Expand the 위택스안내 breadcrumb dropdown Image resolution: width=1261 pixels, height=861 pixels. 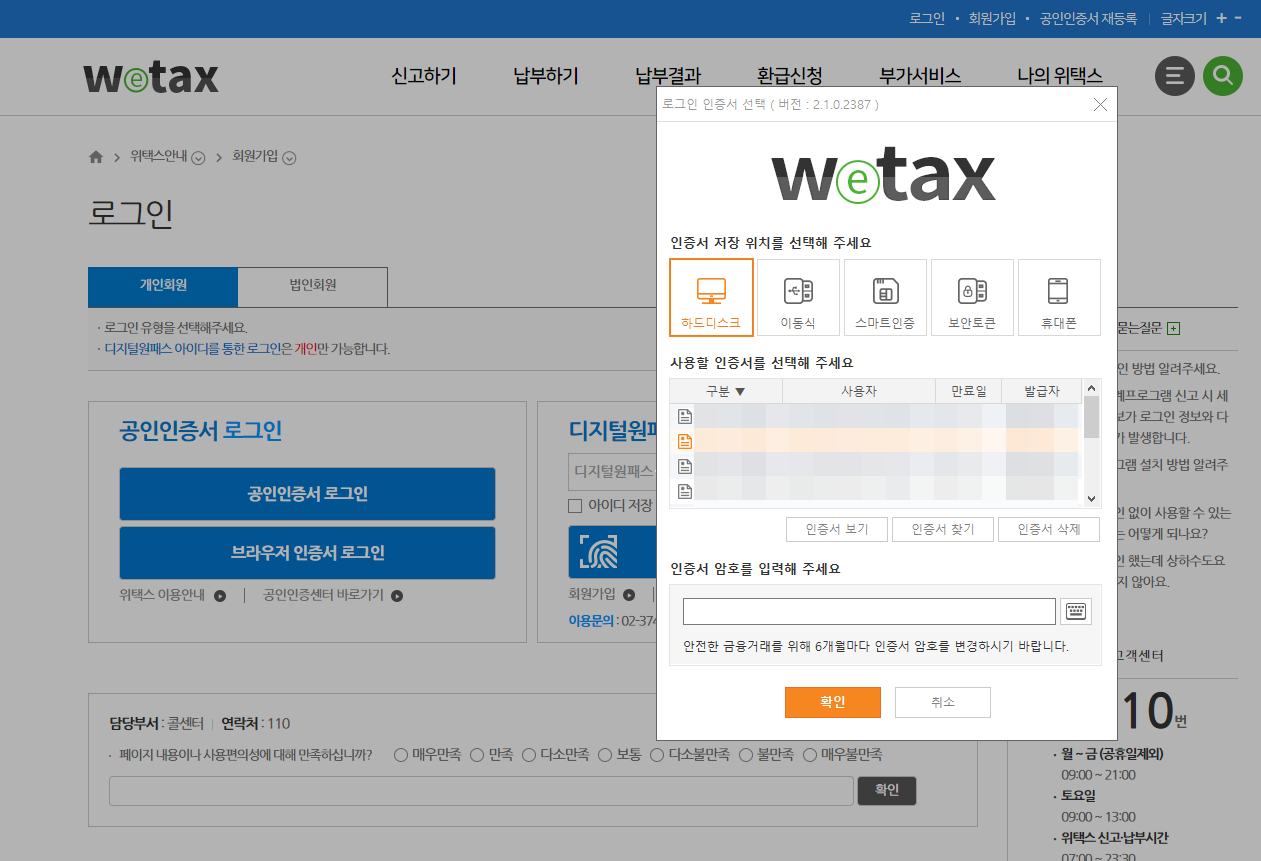click(198, 157)
